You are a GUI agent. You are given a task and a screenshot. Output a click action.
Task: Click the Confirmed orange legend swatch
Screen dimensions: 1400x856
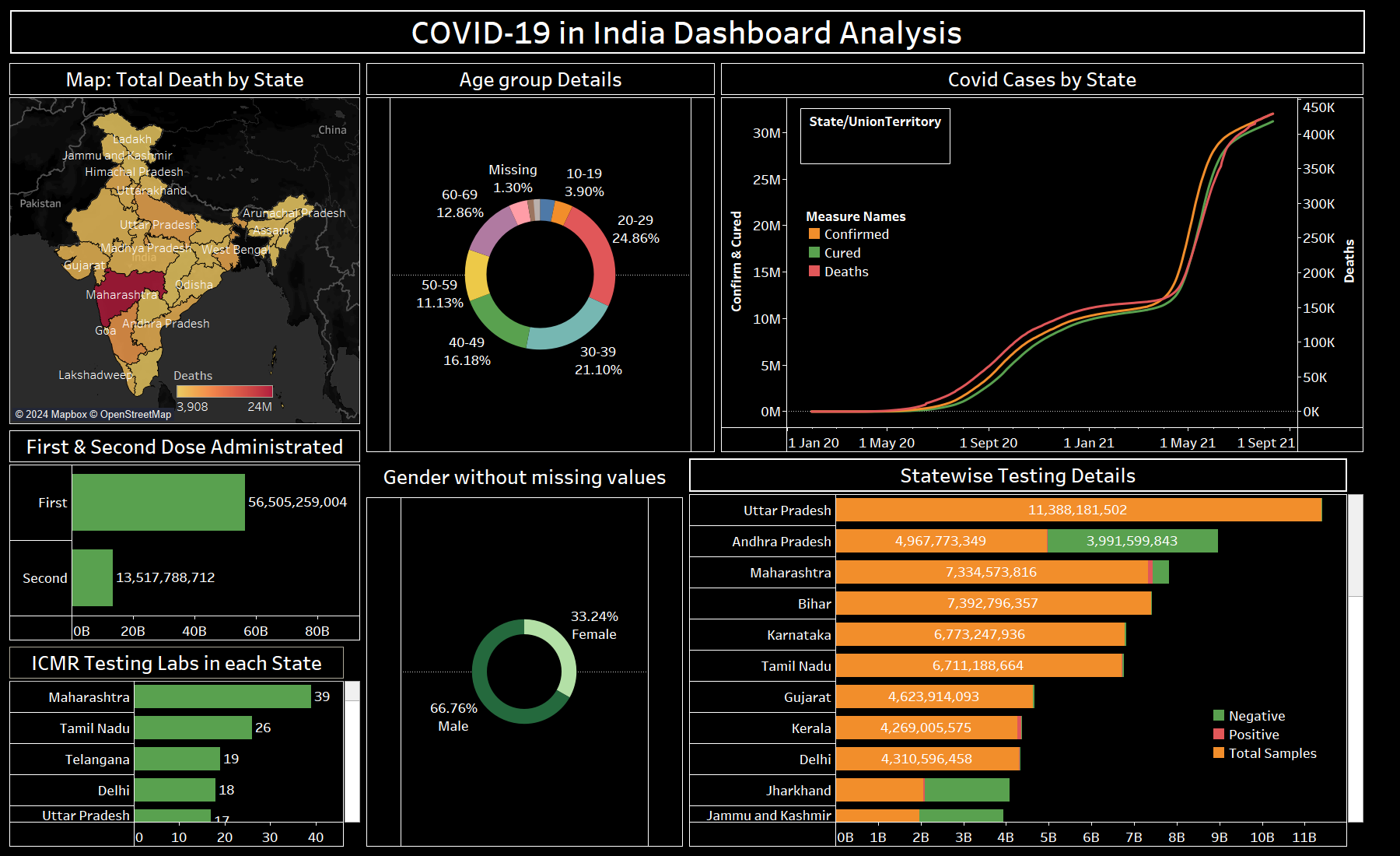pyautogui.click(x=814, y=233)
